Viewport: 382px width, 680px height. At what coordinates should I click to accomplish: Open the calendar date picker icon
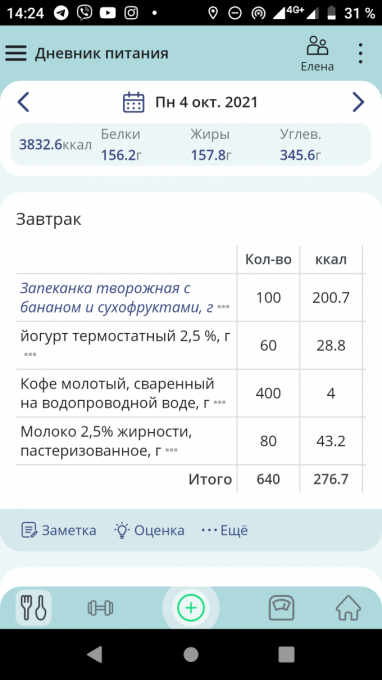pyautogui.click(x=134, y=102)
